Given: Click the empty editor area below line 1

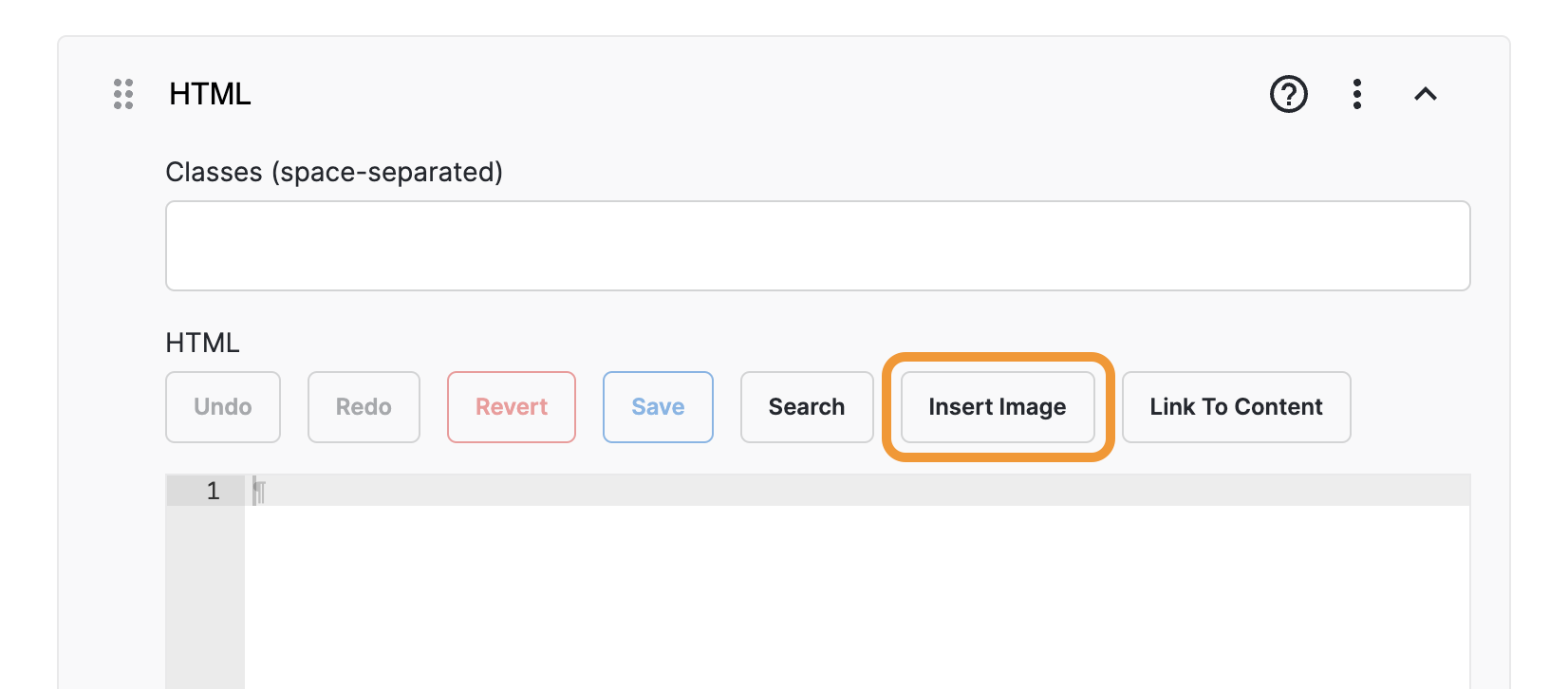Looking at the screenshot, I should coord(854,598).
